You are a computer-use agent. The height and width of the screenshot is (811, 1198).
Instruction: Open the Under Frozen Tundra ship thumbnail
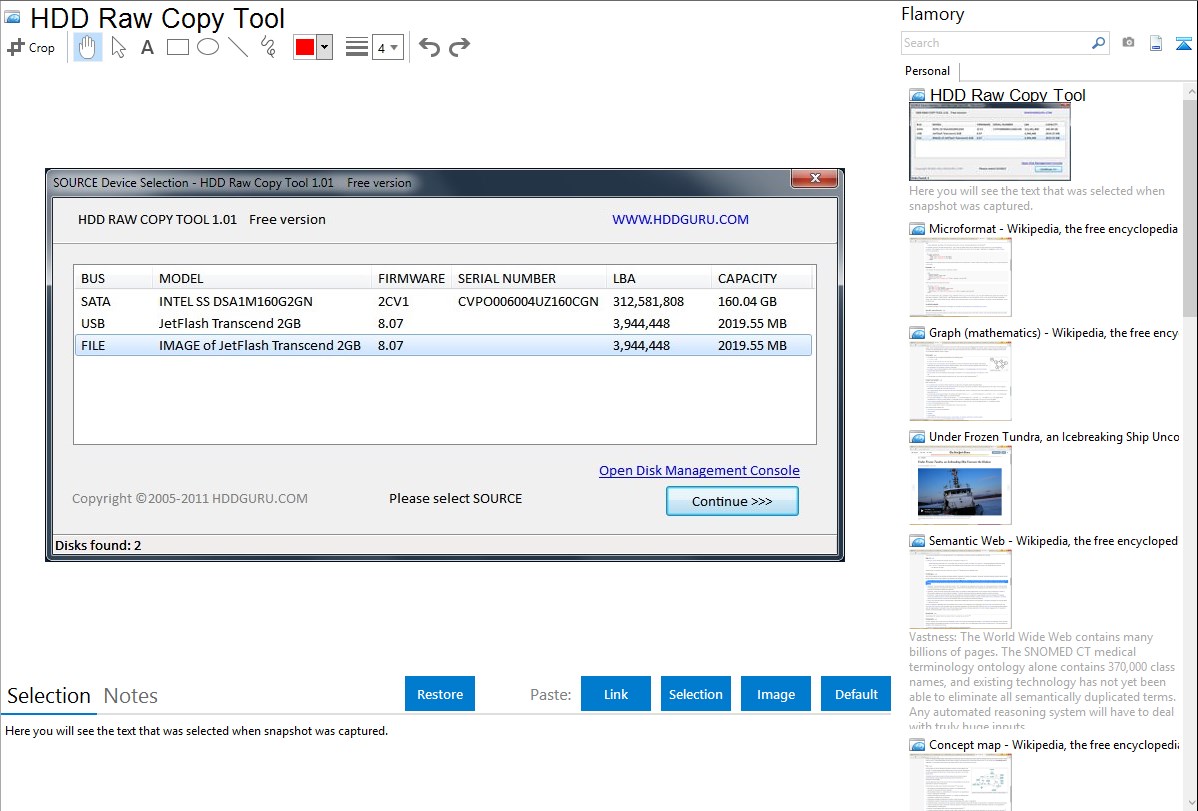coord(960,485)
